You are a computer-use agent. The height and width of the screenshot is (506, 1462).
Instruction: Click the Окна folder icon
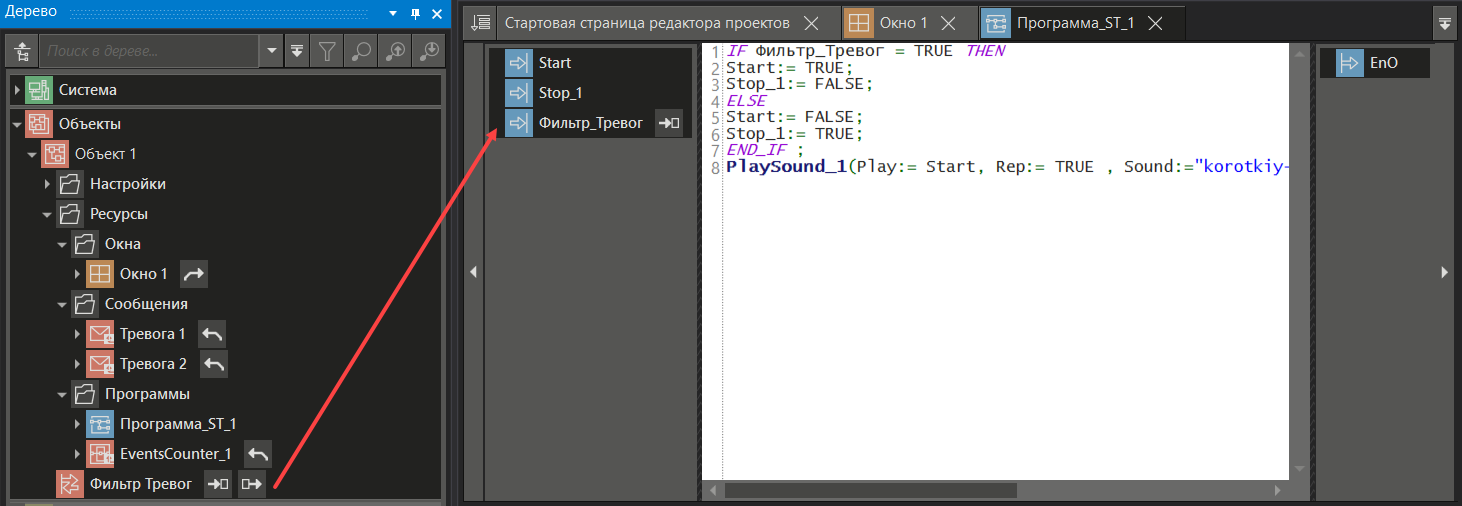[x=85, y=244]
